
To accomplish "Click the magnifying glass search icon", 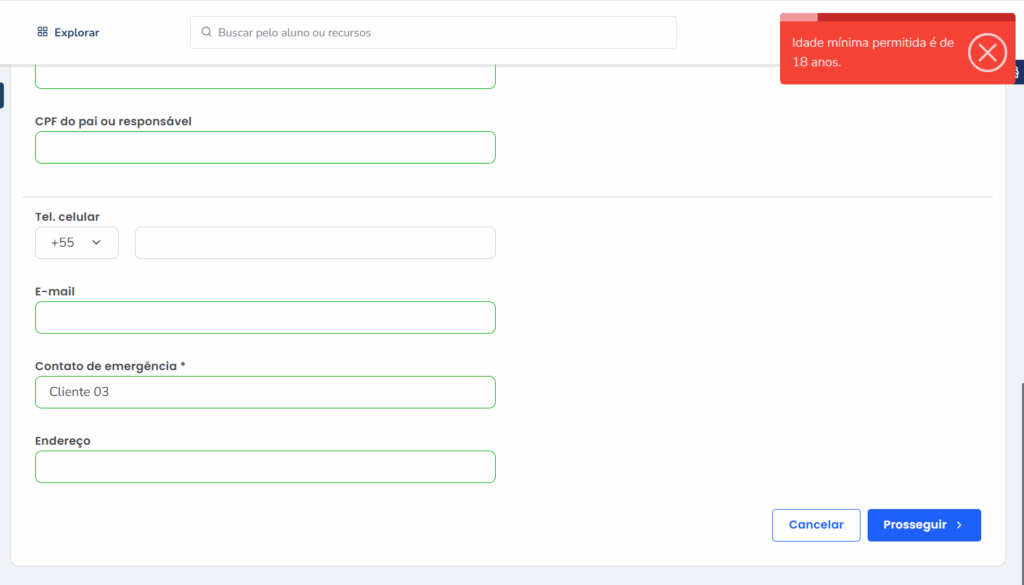I will point(207,32).
